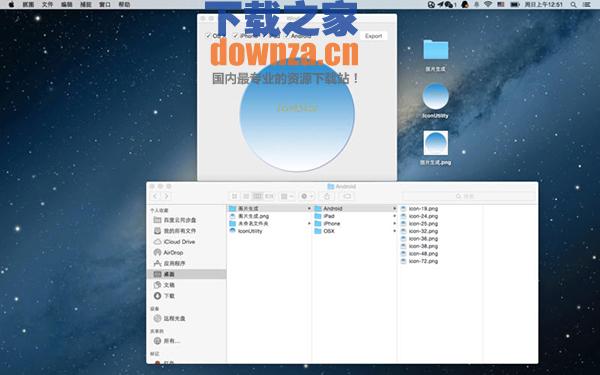Go back in the Finder window
This screenshot has height=375, width=600.
[155, 196]
